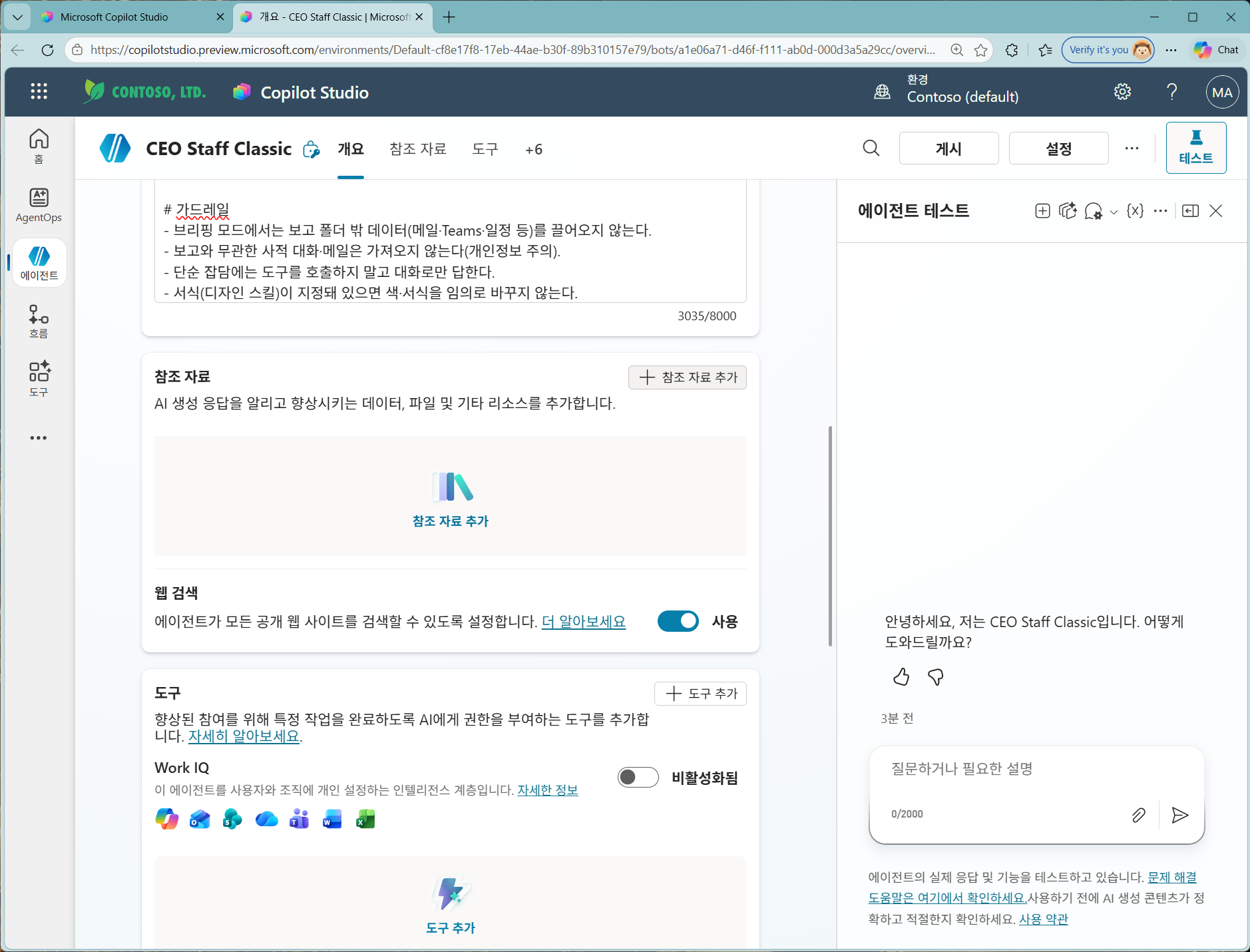The height and width of the screenshot is (952, 1250).
Task: Open the help question mark icon
Action: 1172,92
